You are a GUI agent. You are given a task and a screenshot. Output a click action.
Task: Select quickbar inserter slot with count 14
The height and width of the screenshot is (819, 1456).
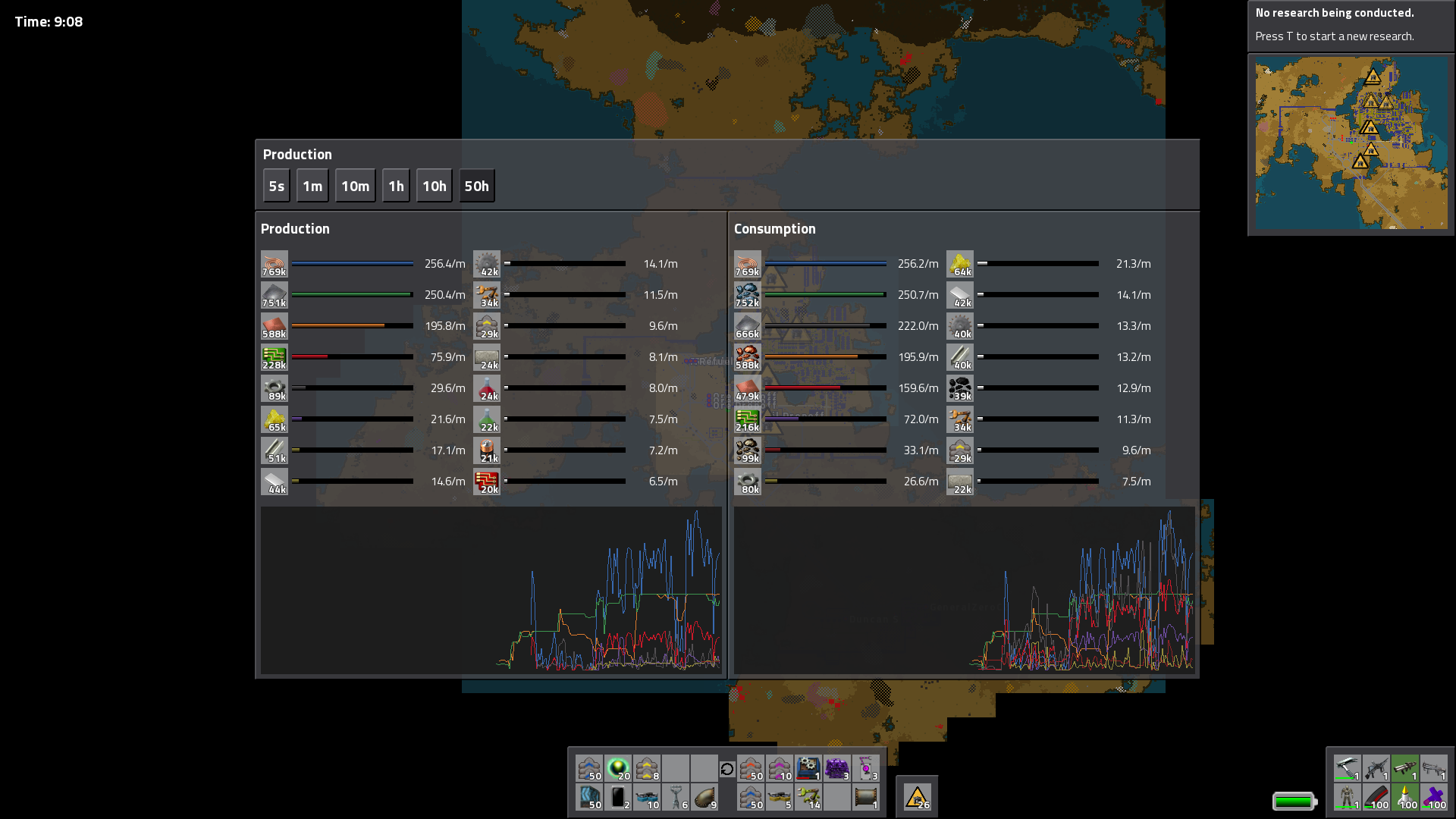[808, 797]
